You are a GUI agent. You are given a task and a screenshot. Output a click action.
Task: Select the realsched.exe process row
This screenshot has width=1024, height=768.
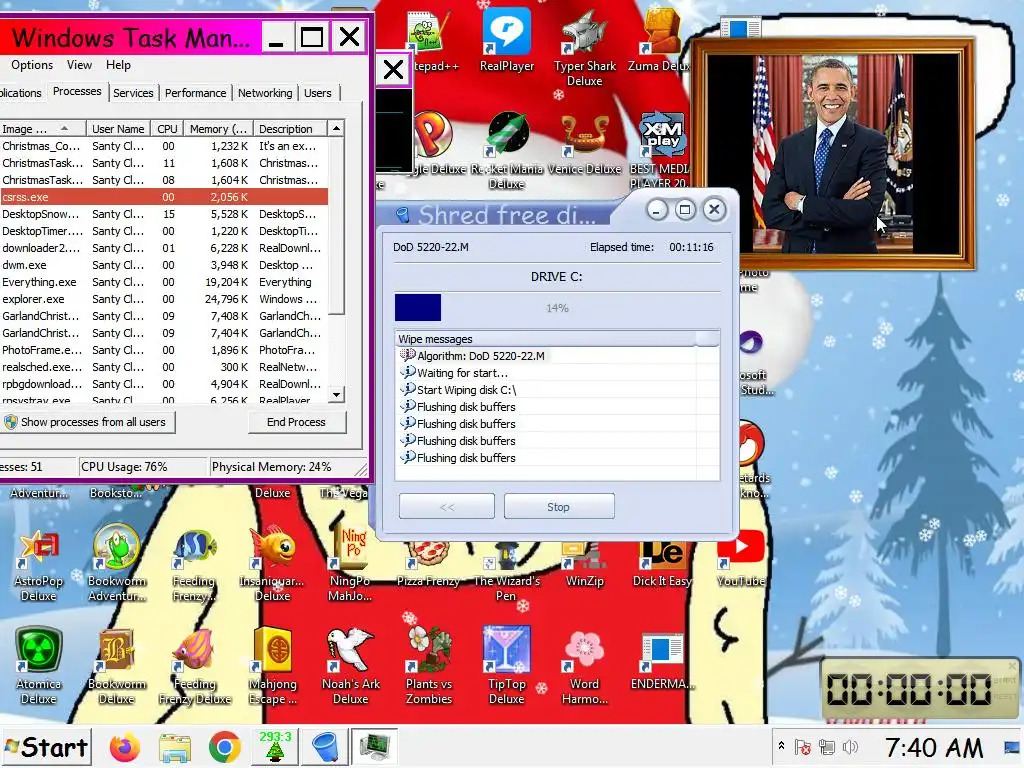tap(163, 367)
